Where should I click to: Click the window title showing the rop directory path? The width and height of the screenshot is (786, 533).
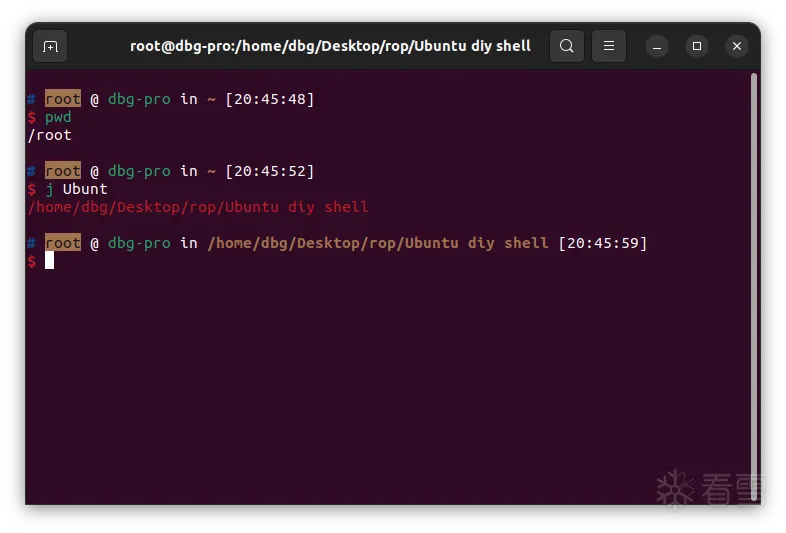click(330, 46)
